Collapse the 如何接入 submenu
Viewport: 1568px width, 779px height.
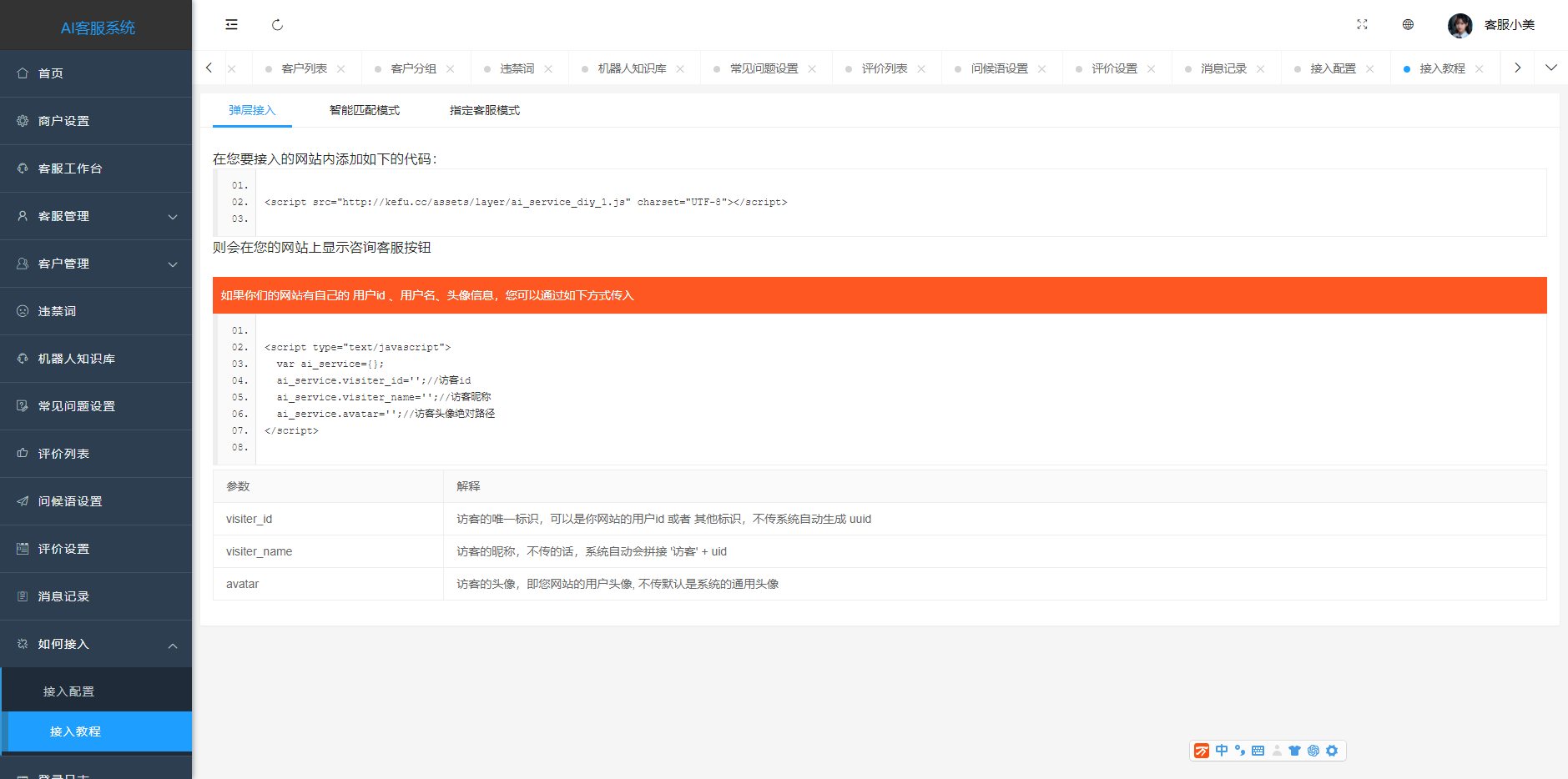pos(96,644)
